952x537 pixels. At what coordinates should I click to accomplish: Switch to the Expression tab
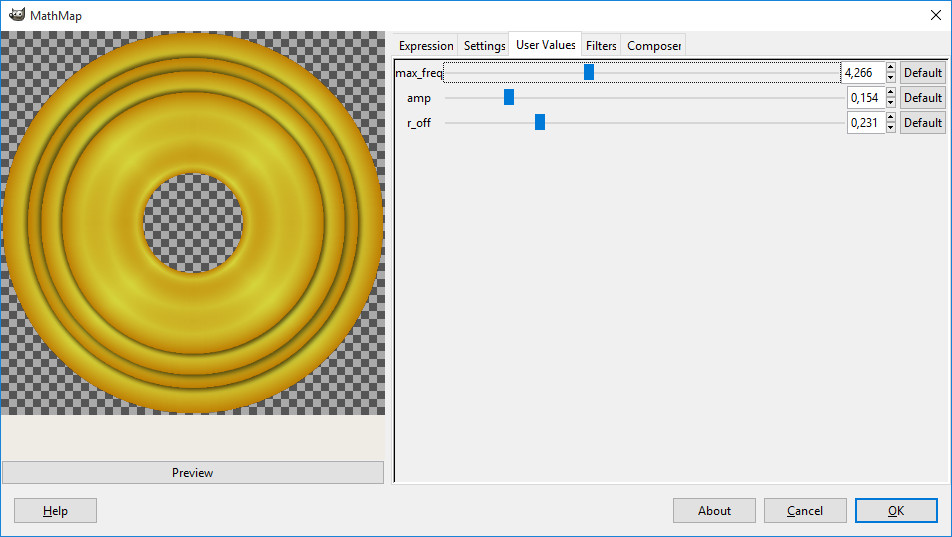tap(426, 46)
